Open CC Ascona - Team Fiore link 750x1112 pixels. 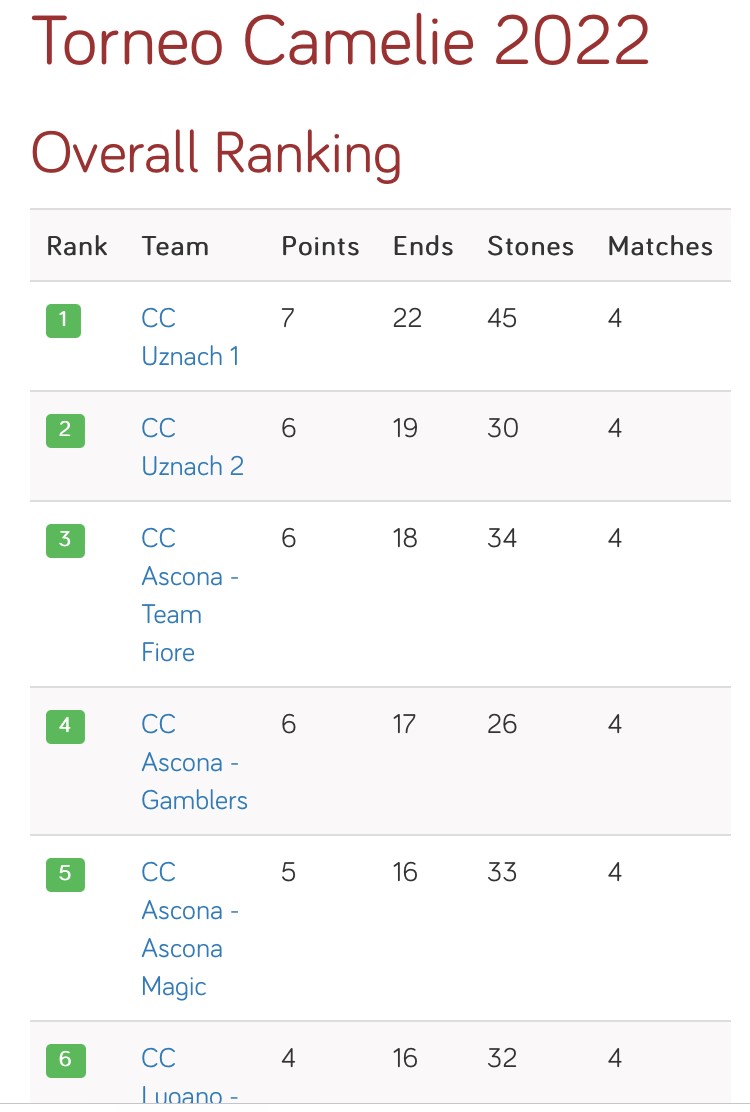[190, 595]
